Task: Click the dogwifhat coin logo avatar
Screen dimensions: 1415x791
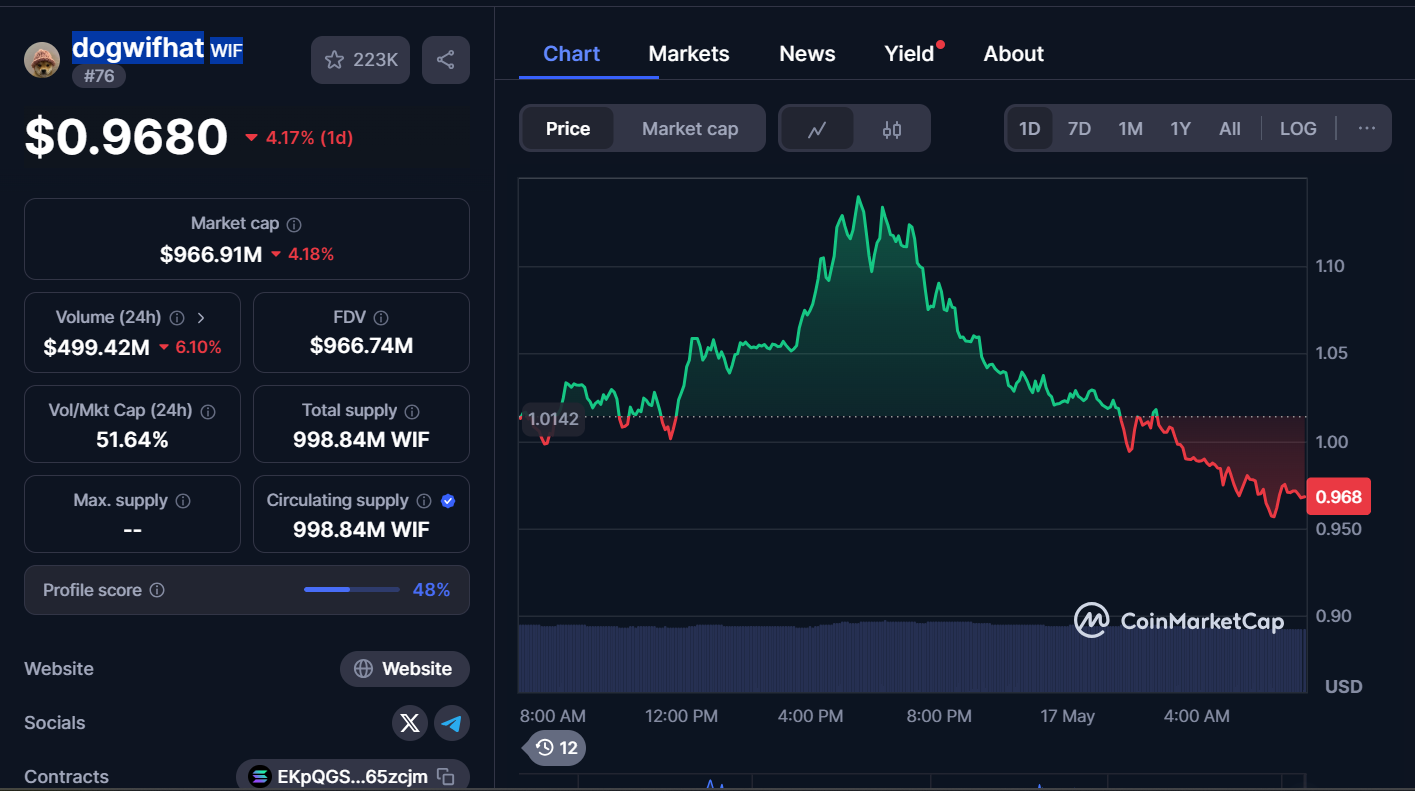Action: [42, 60]
